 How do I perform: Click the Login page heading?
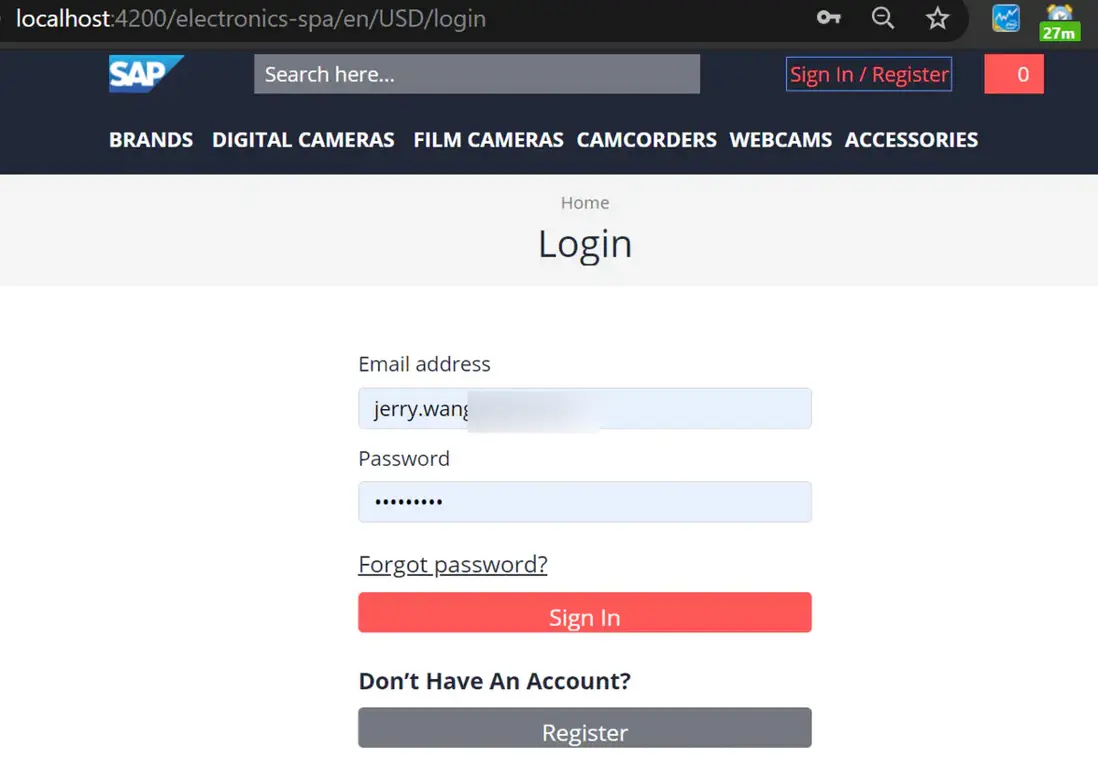[x=585, y=244]
